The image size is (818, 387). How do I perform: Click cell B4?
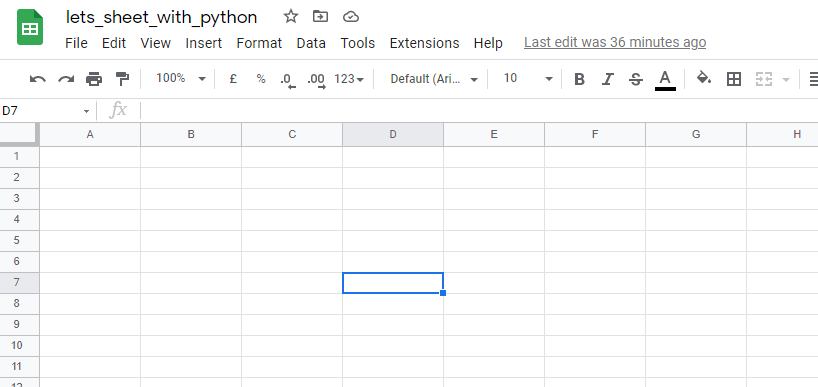click(191, 220)
